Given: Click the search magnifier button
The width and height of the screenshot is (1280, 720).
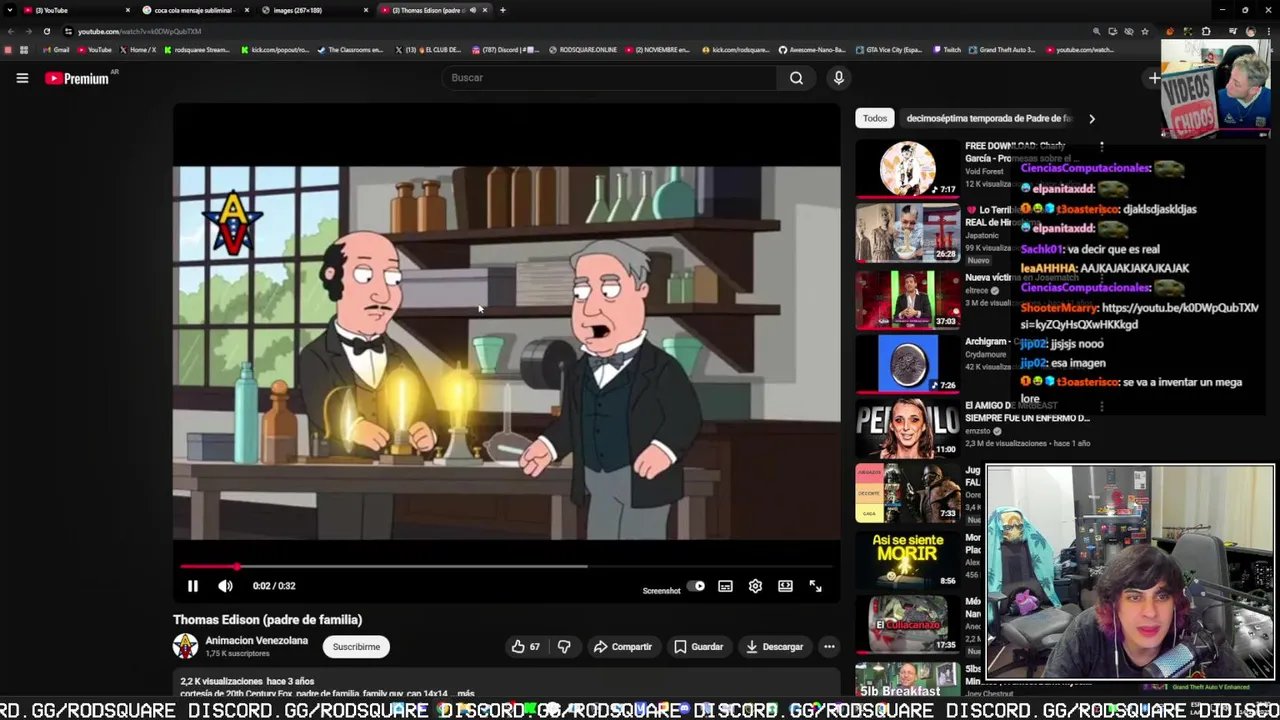Looking at the screenshot, I should coord(796,78).
